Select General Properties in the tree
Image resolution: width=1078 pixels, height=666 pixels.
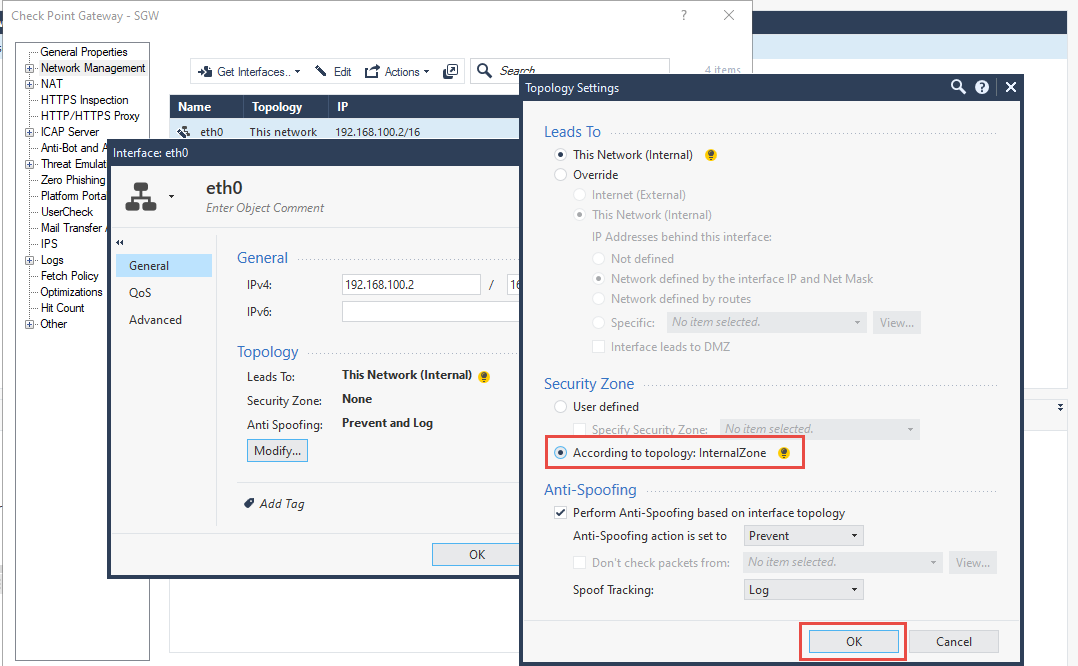[x=84, y=52]
